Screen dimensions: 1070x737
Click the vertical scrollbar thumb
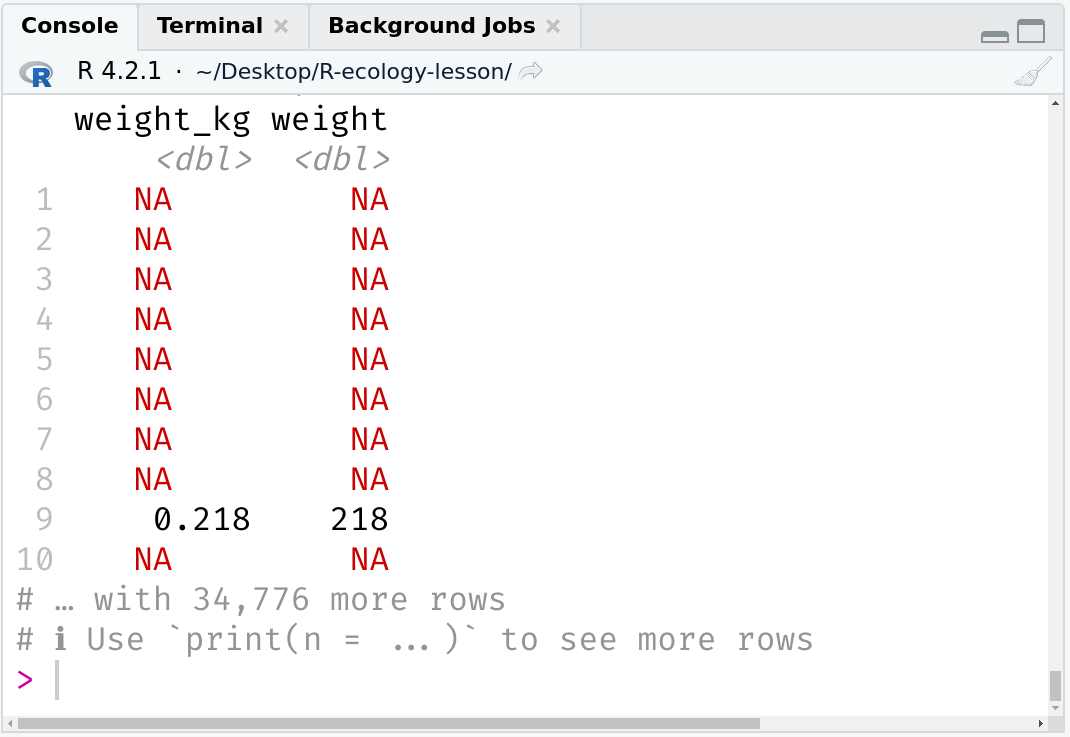pyautogui.click(x=1056, y=685)
